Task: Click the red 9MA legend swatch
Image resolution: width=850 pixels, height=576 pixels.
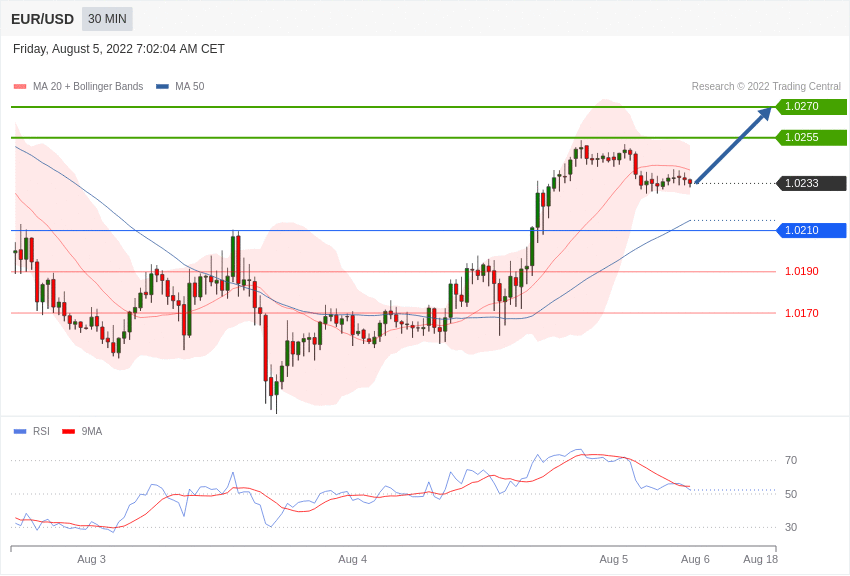Action: pos(69,432)
